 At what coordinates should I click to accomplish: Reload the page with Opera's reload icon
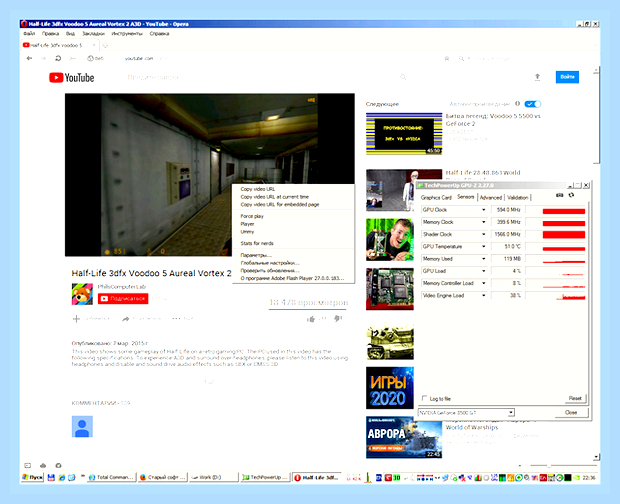pyautogui.click(x=58, y=58)
